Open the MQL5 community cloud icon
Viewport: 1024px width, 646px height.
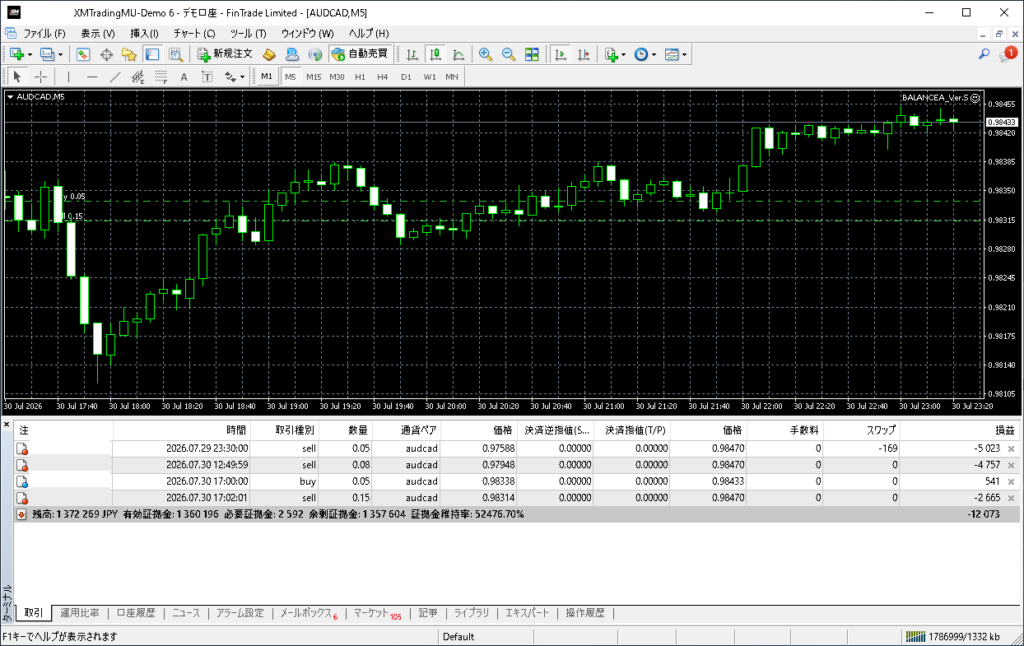click(292, 54)
